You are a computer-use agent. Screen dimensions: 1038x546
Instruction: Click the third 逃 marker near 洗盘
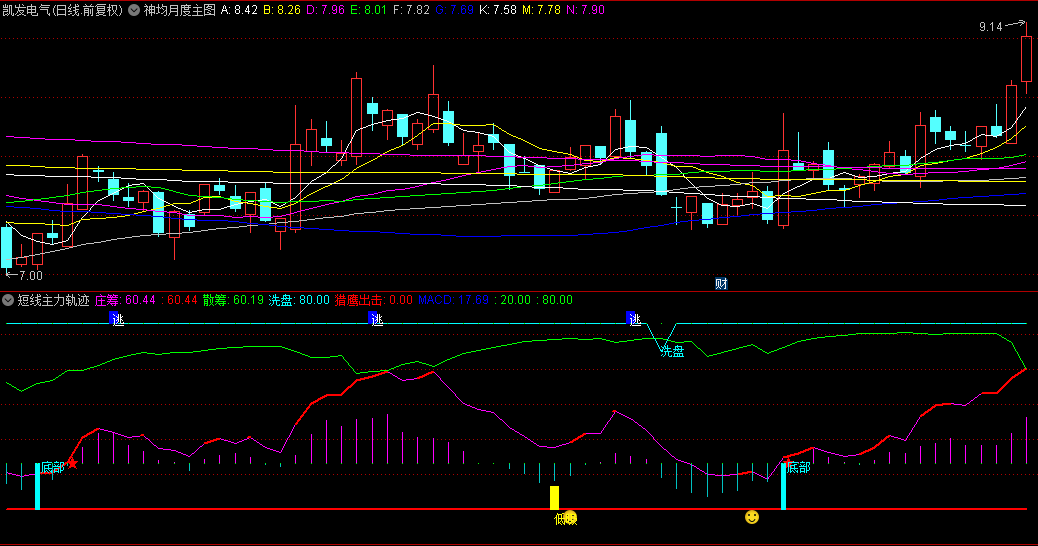point(633,320)
